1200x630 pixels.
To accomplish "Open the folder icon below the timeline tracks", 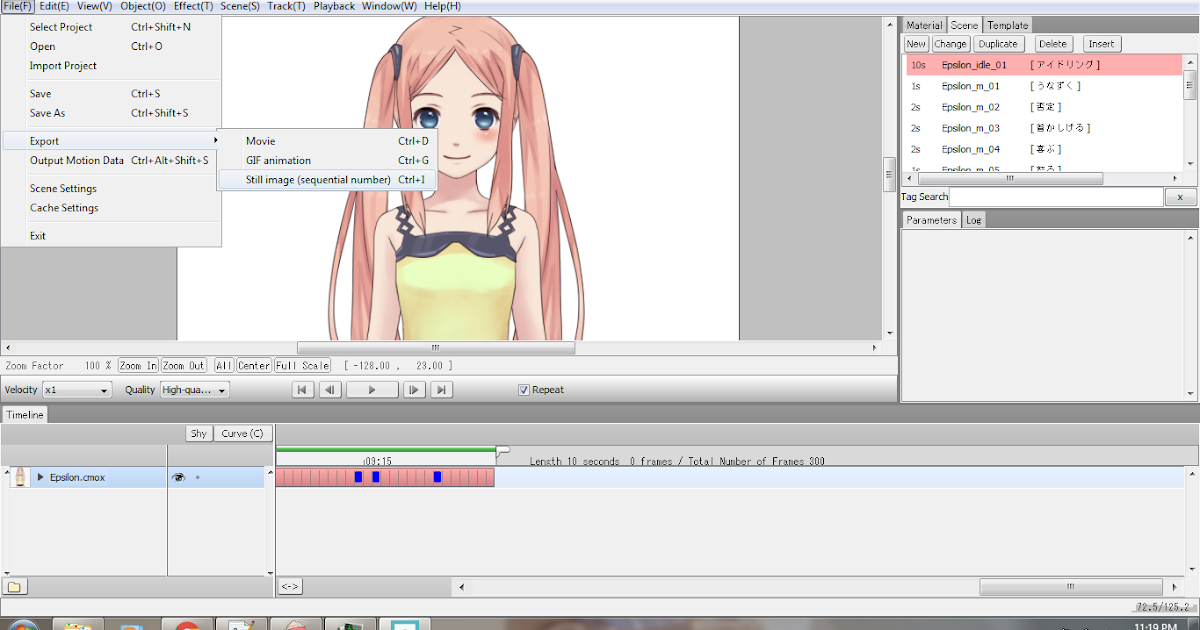I will pyautogui.click(x=15, y=587).
